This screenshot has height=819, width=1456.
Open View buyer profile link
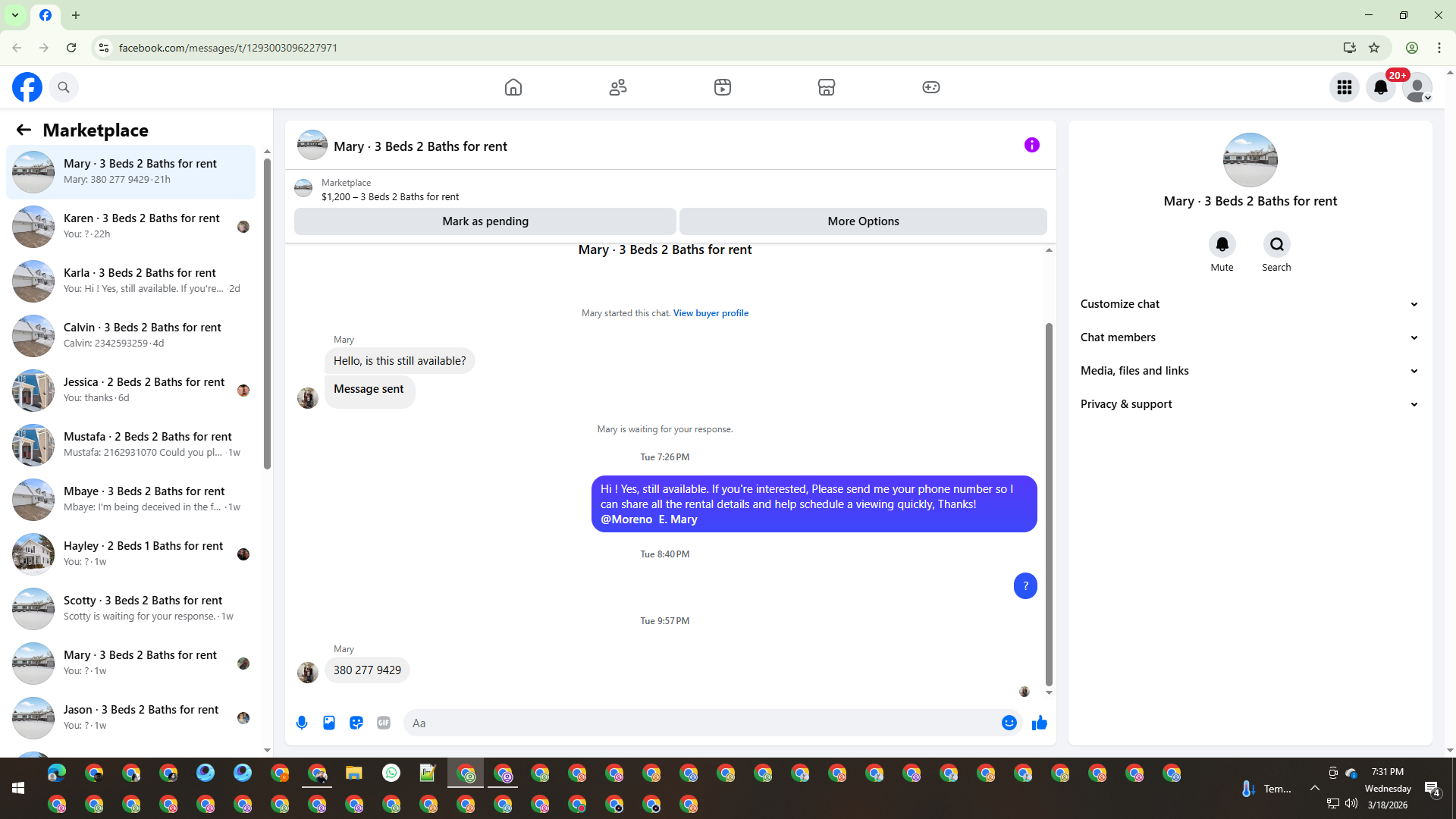711,313
